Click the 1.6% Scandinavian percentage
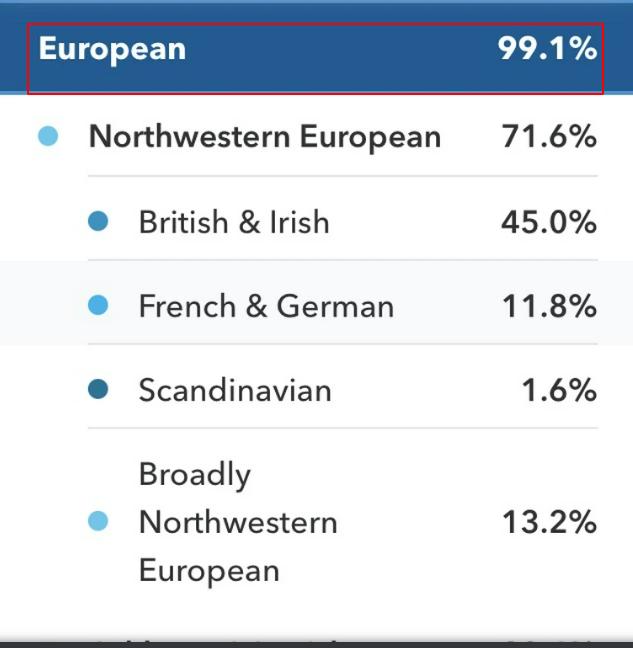This screenshot has width=633, height=648. tap(559, 390)
